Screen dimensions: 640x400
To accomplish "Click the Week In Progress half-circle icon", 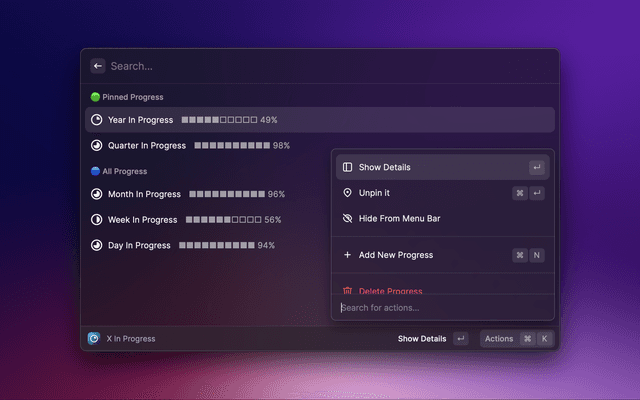I will [x=96, y=220].
